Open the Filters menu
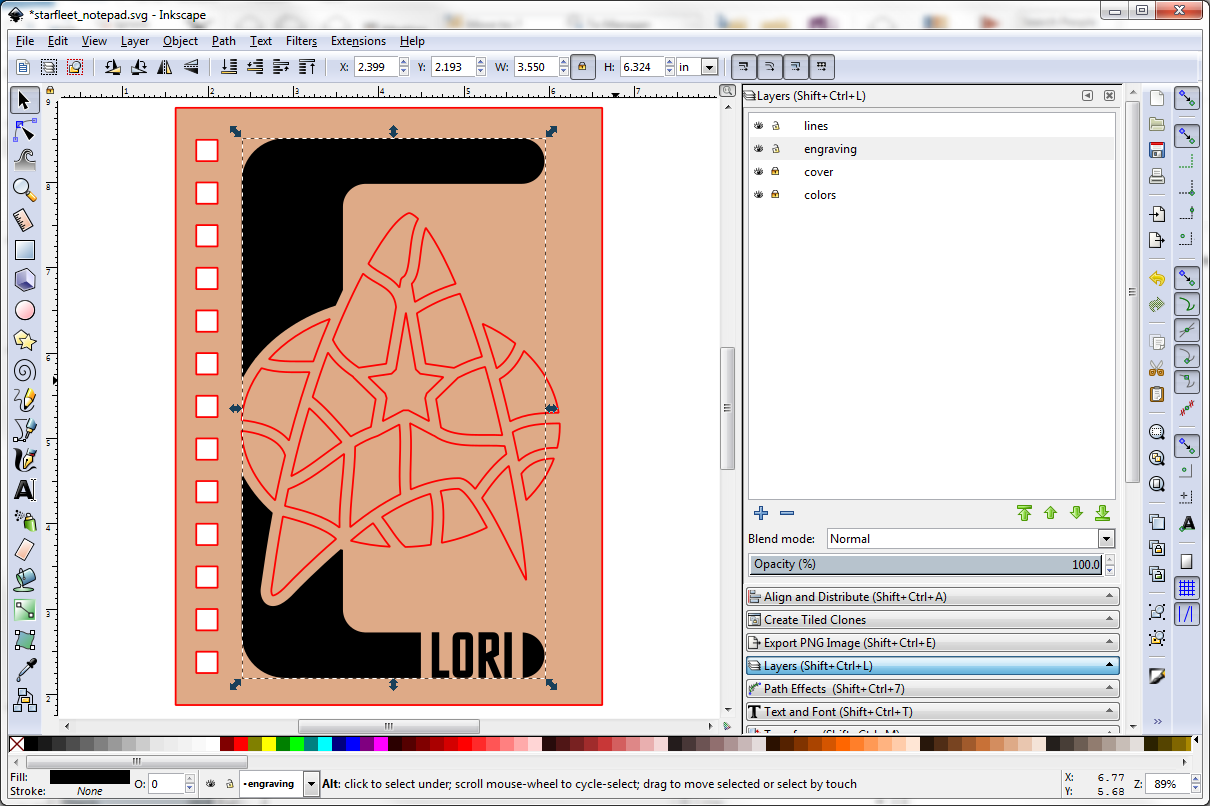Viewport: 1210px width, 806px height. tap(301, 41)
